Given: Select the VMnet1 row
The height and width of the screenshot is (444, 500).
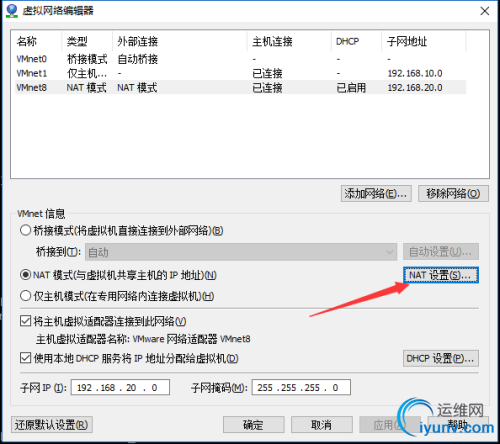Looking at the screenshot, I should tap(240, 73).
